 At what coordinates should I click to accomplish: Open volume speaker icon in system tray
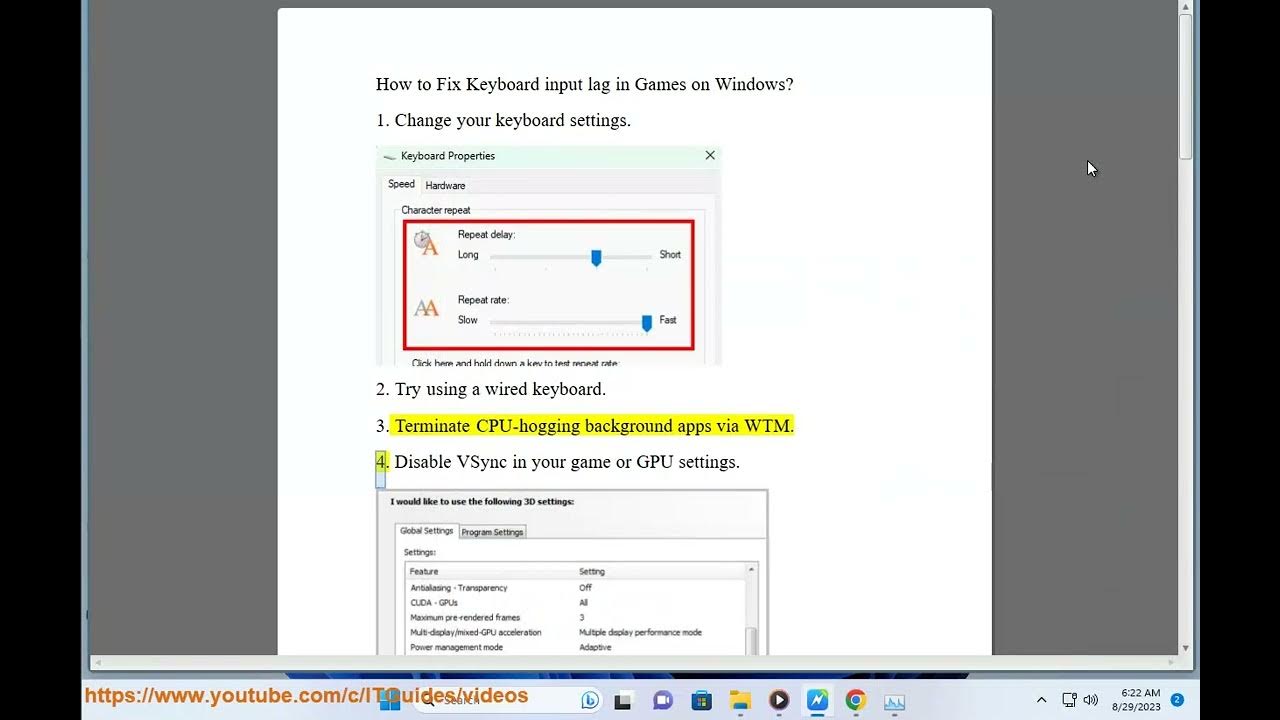1090,700
